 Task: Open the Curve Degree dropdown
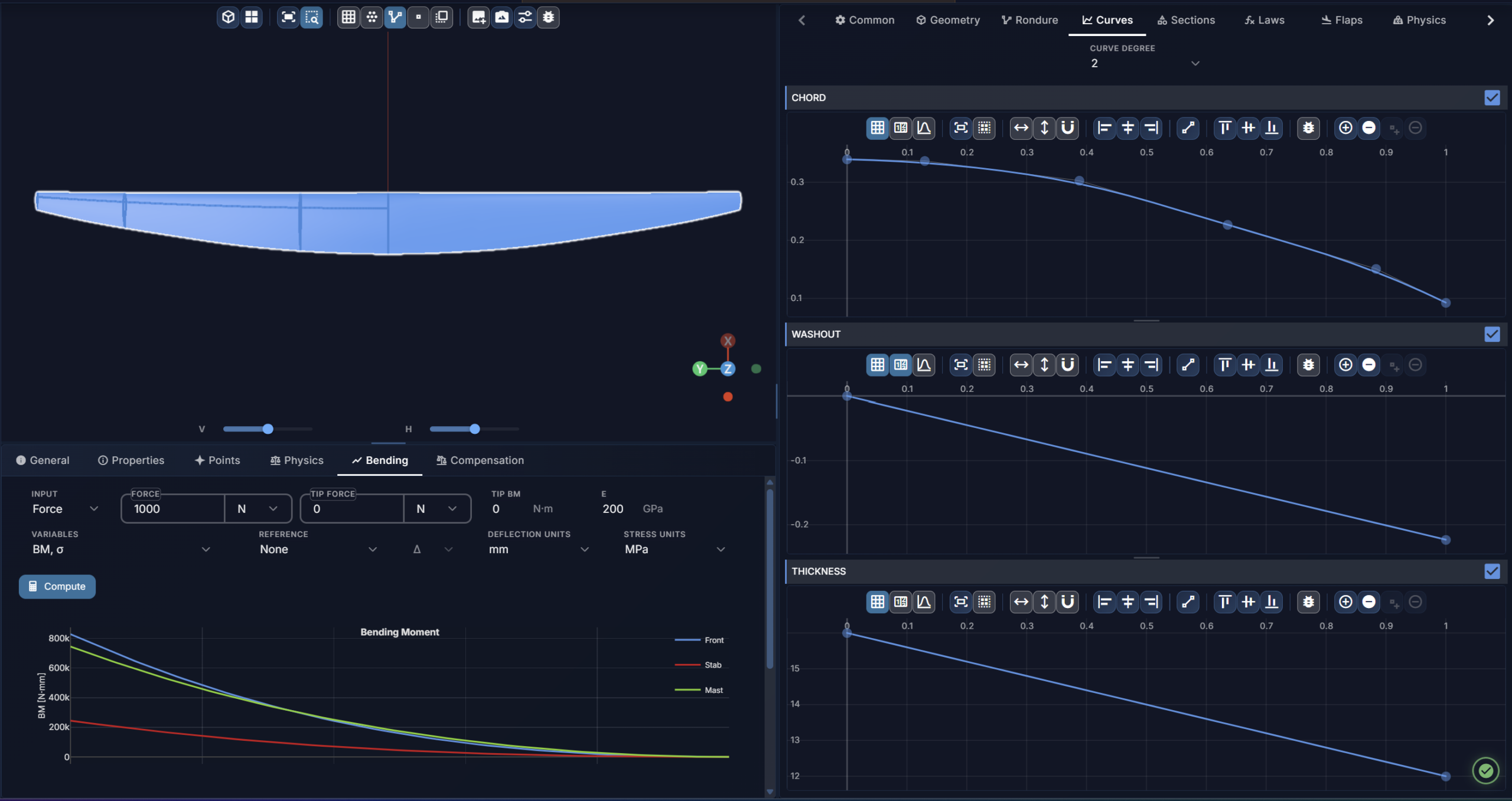pos(1145,63)
